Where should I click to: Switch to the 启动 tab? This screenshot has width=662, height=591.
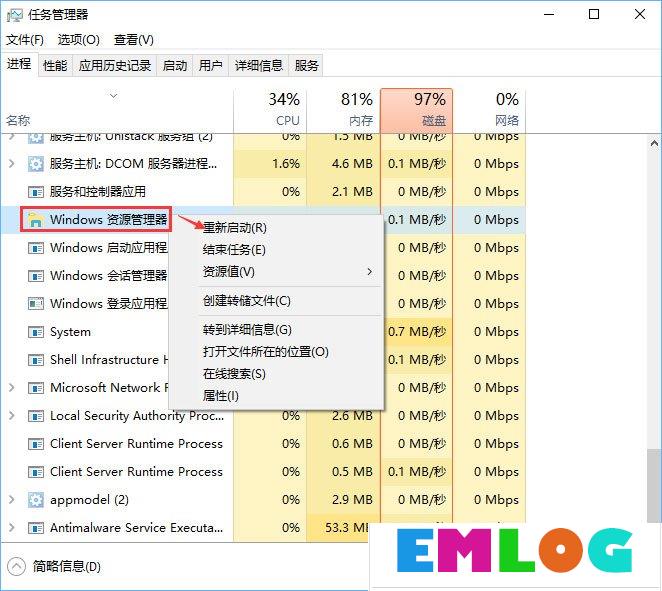175,65
